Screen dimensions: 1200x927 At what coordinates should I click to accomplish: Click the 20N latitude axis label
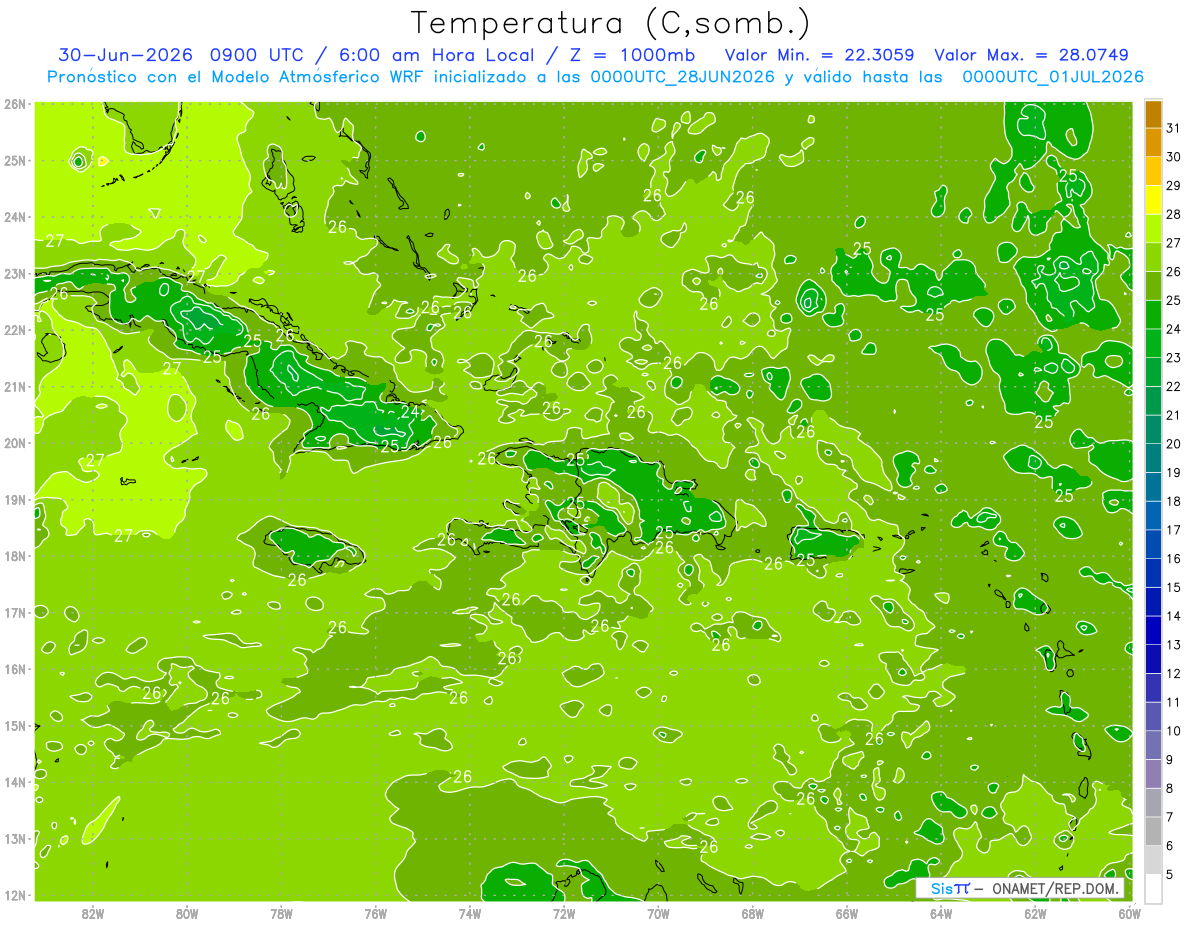15,443
